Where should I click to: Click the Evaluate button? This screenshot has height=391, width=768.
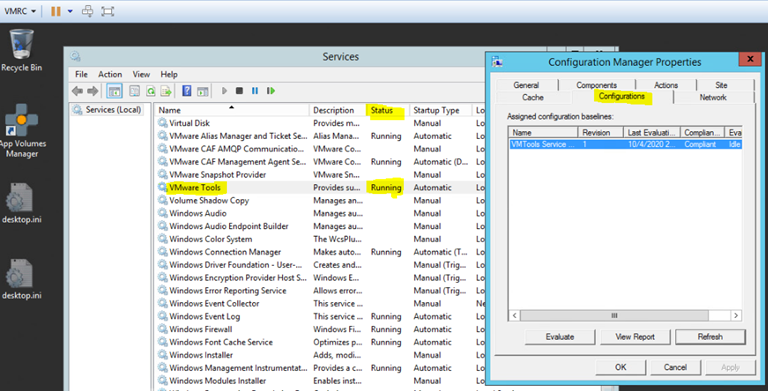click(x=560, y=337)
